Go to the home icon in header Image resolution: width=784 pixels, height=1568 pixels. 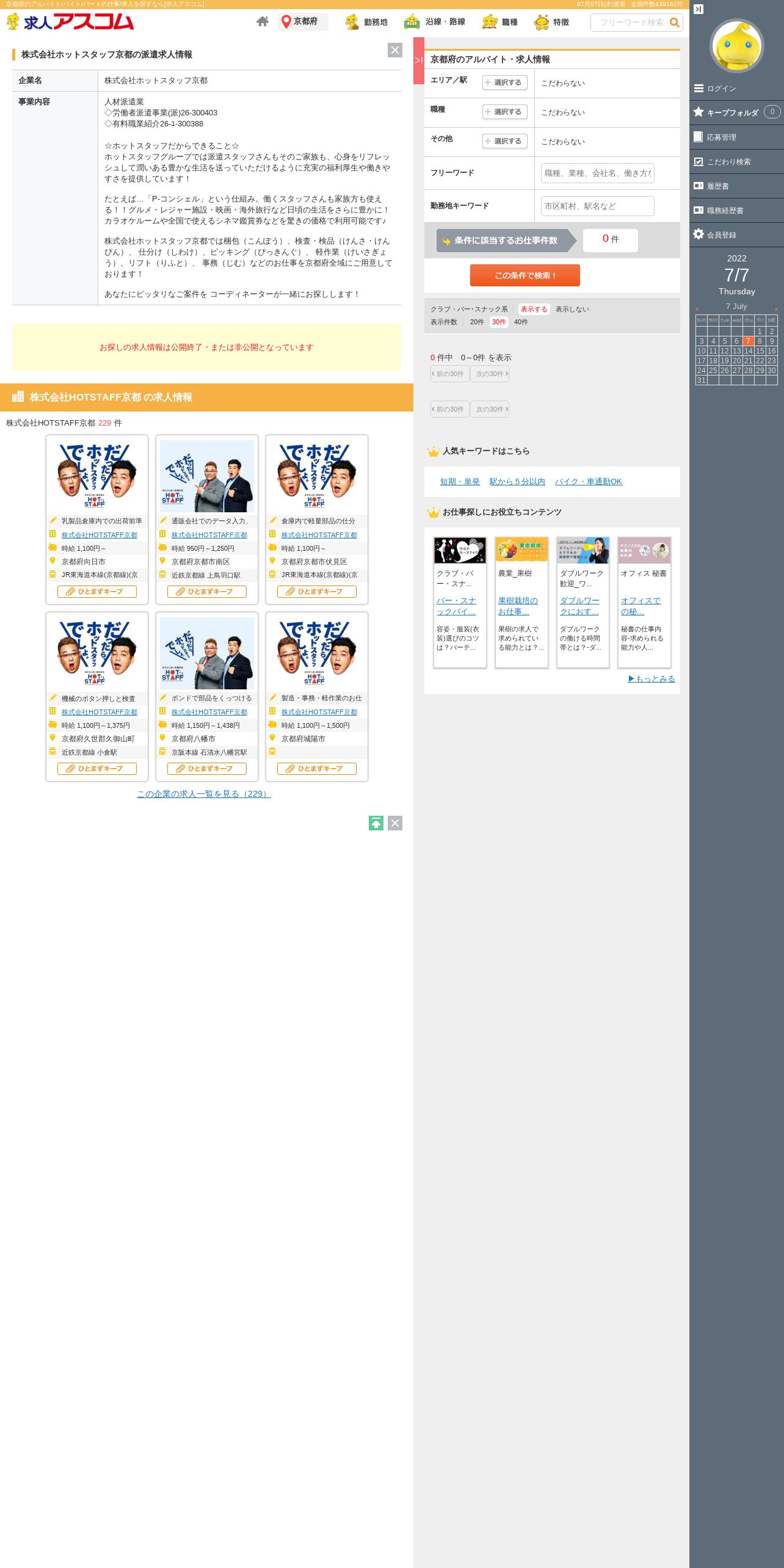263,21
